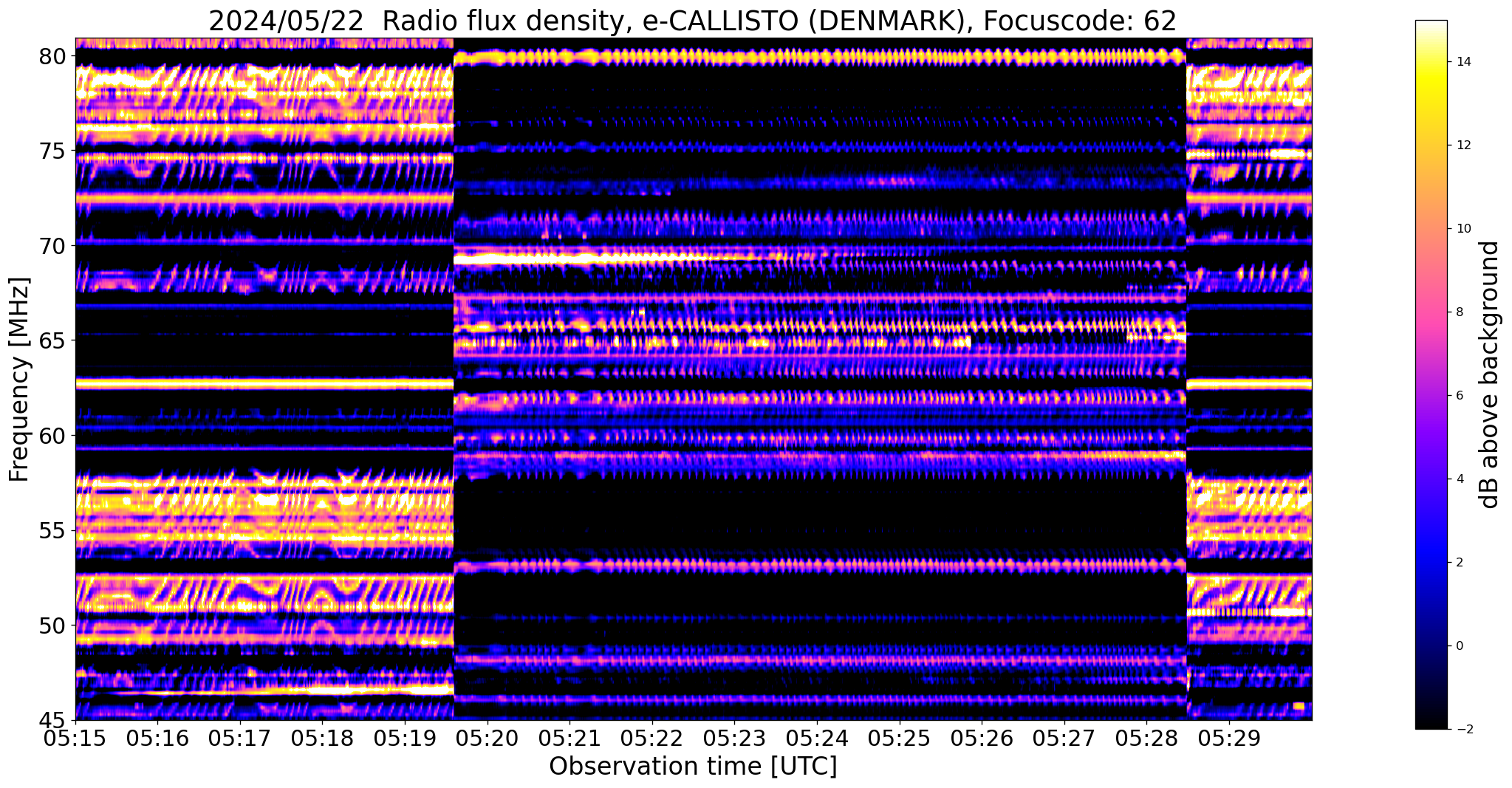
Task: Click the 05:17 time tick label
Action: point(240,739)
